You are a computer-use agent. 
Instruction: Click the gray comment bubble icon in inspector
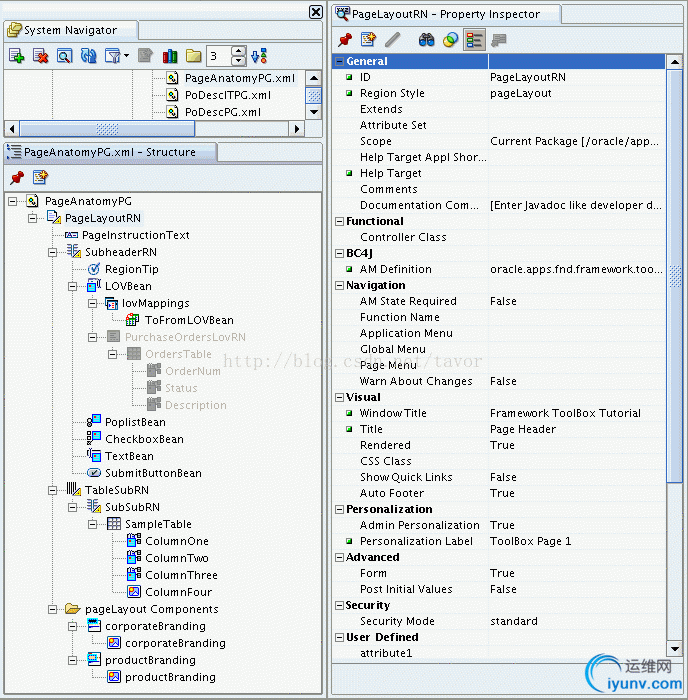pos(498,40)
